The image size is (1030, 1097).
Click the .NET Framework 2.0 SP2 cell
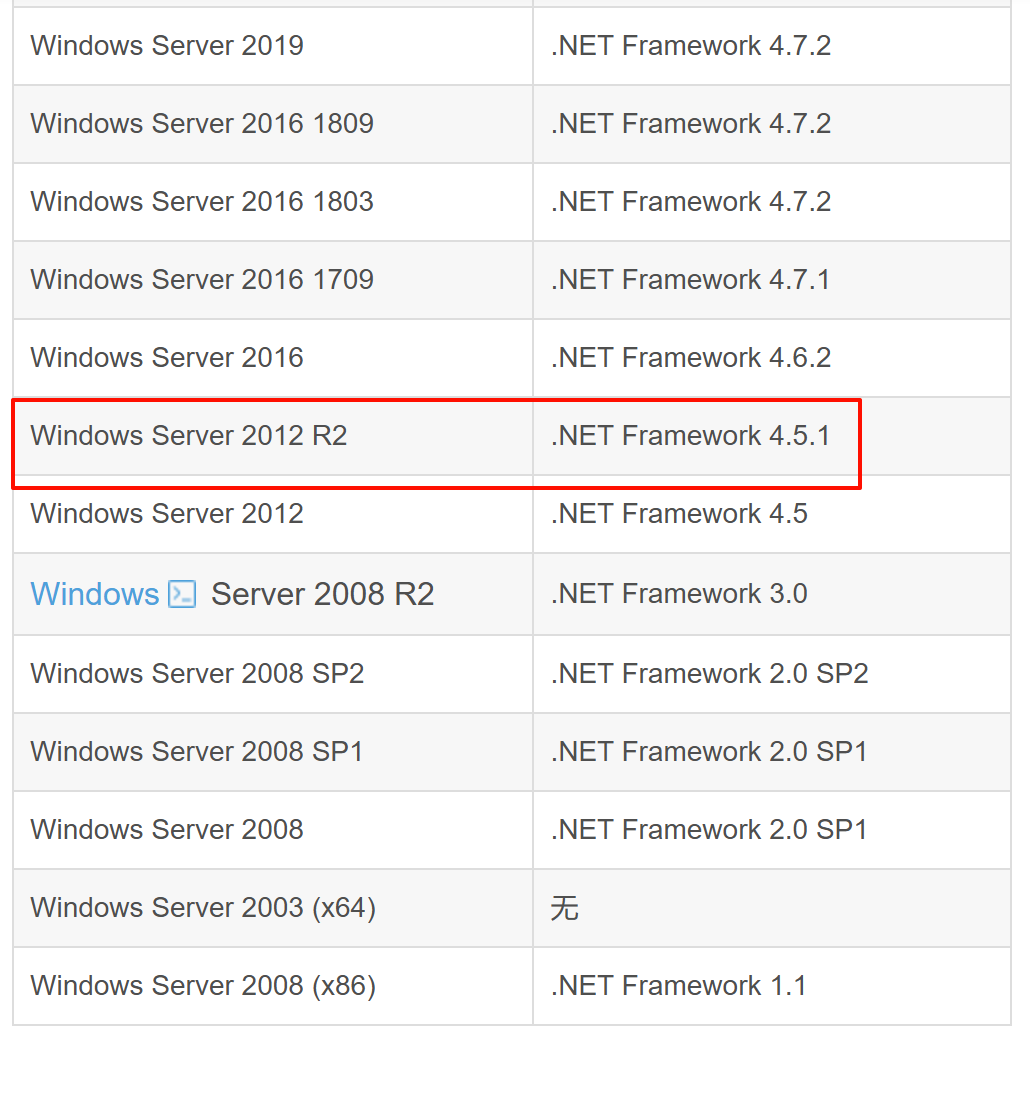(772, 674)
